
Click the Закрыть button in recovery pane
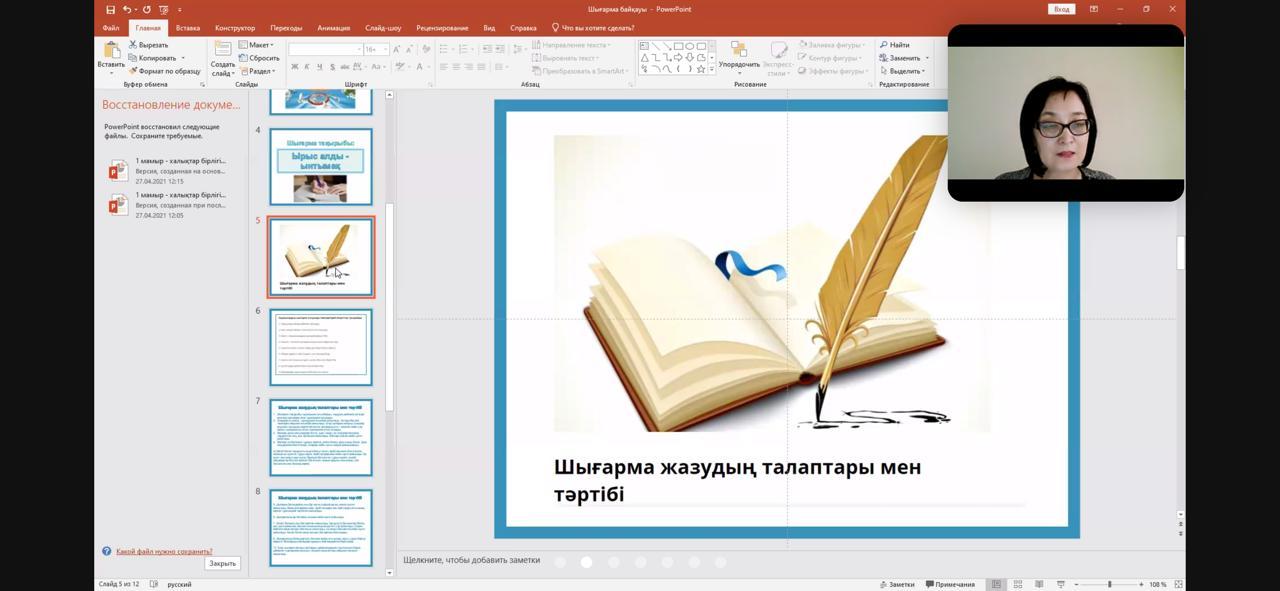pyautogui.click(x=222, y=563)
